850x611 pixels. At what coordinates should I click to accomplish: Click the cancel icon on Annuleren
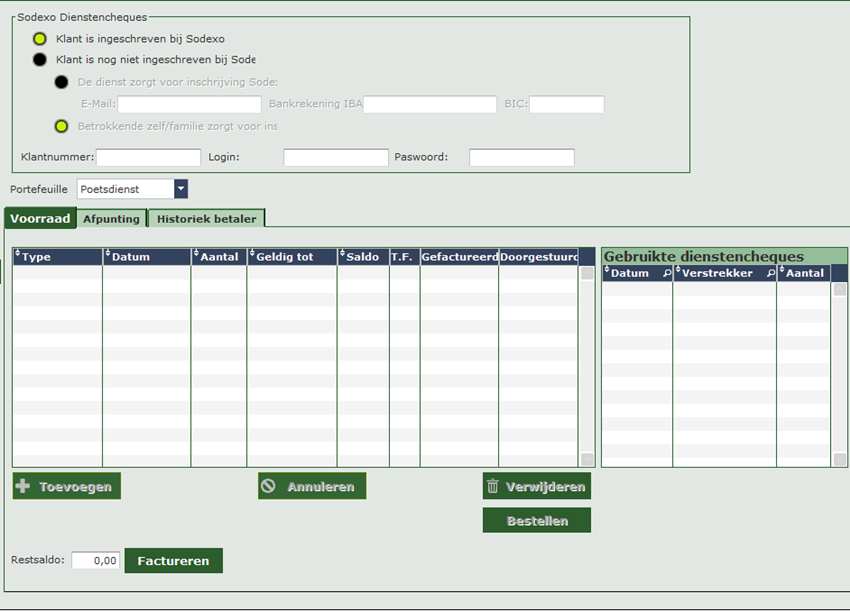point(268,487)
